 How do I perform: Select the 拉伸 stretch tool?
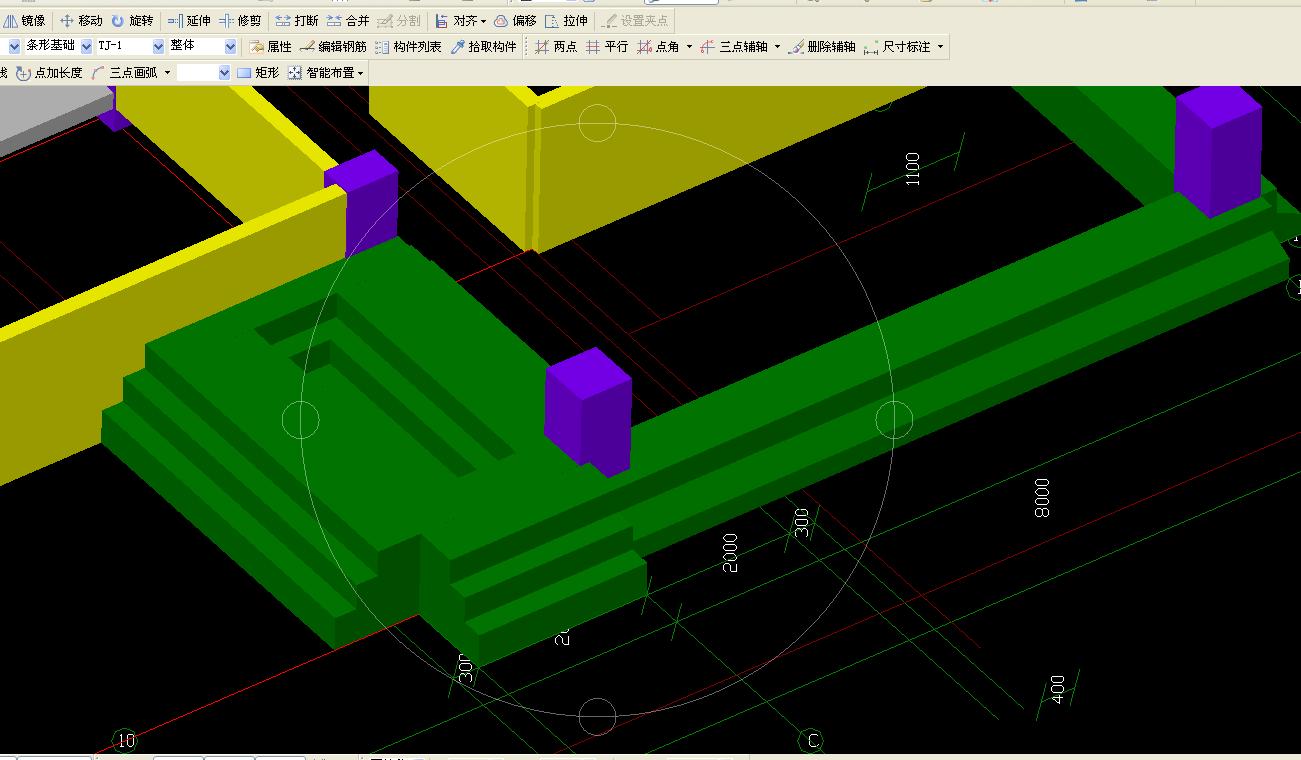click(x=566, y=20)
